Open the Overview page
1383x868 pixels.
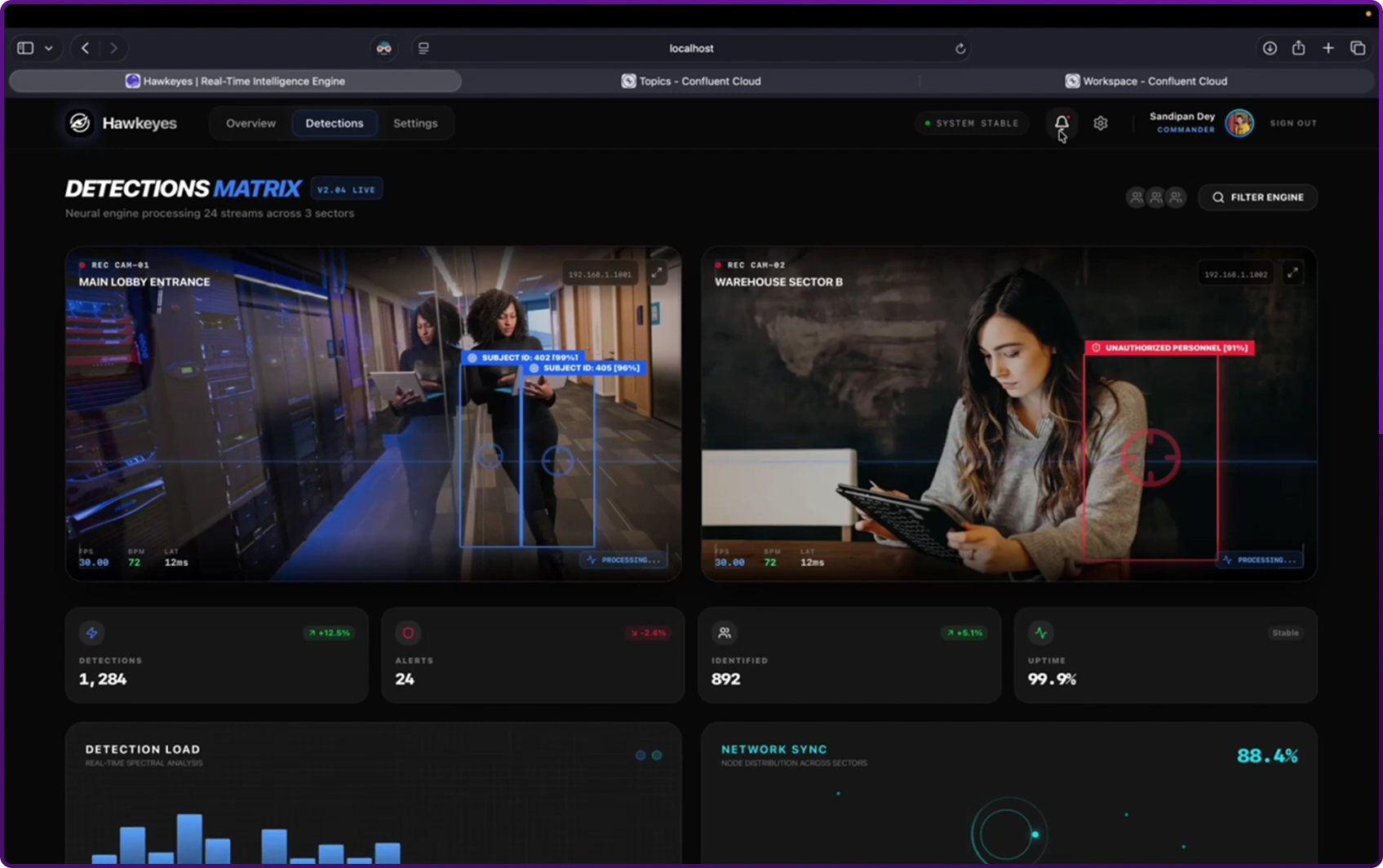[250, 123]
